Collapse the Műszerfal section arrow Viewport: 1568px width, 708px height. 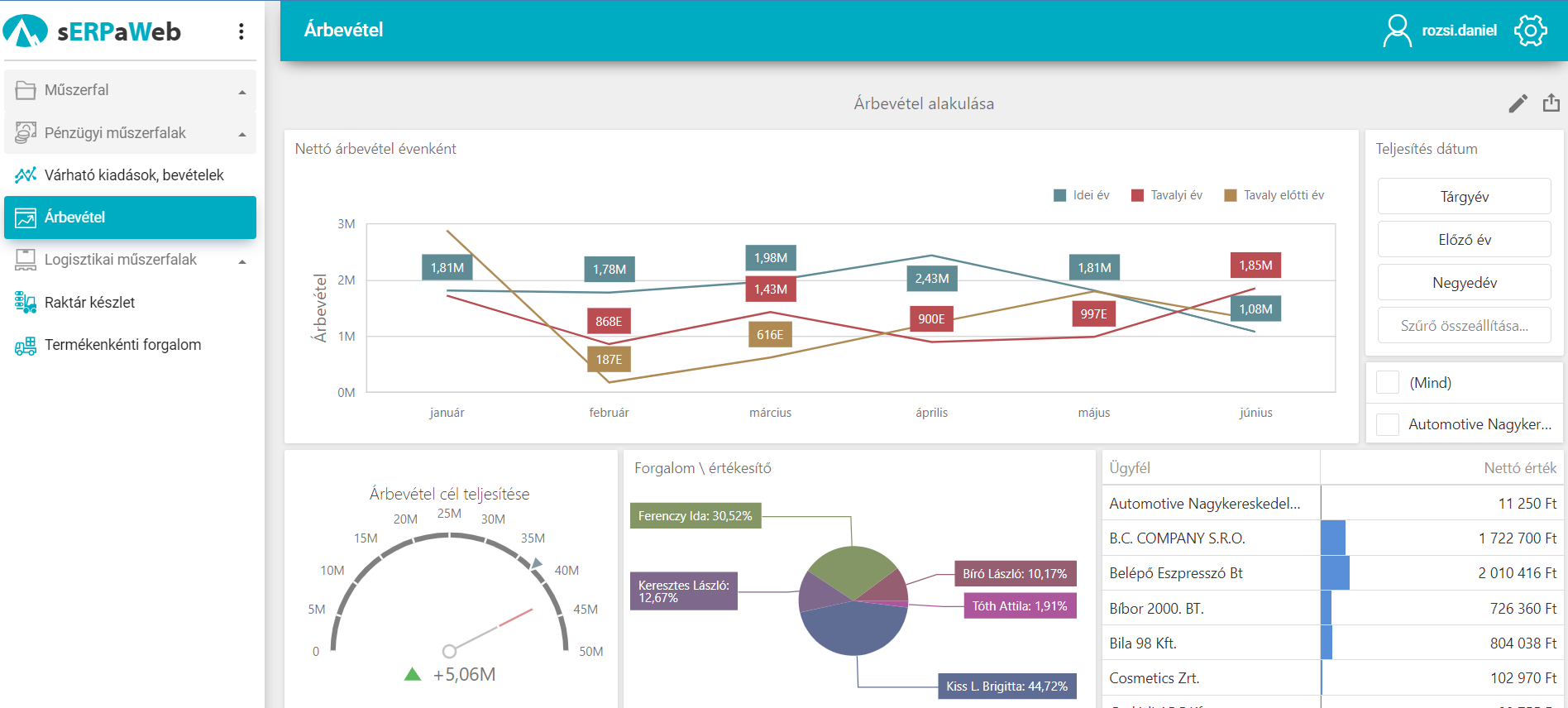[242, 92]
